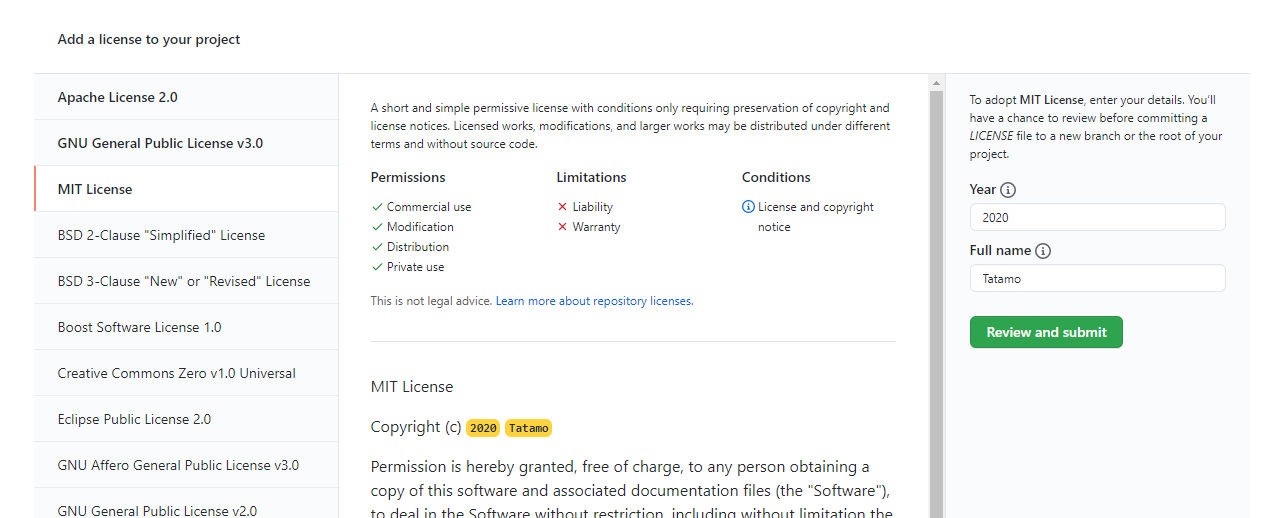Open Learn more about repository licenses link
The height and width of the screenshot is (518, 1277).
coord(594,301)
